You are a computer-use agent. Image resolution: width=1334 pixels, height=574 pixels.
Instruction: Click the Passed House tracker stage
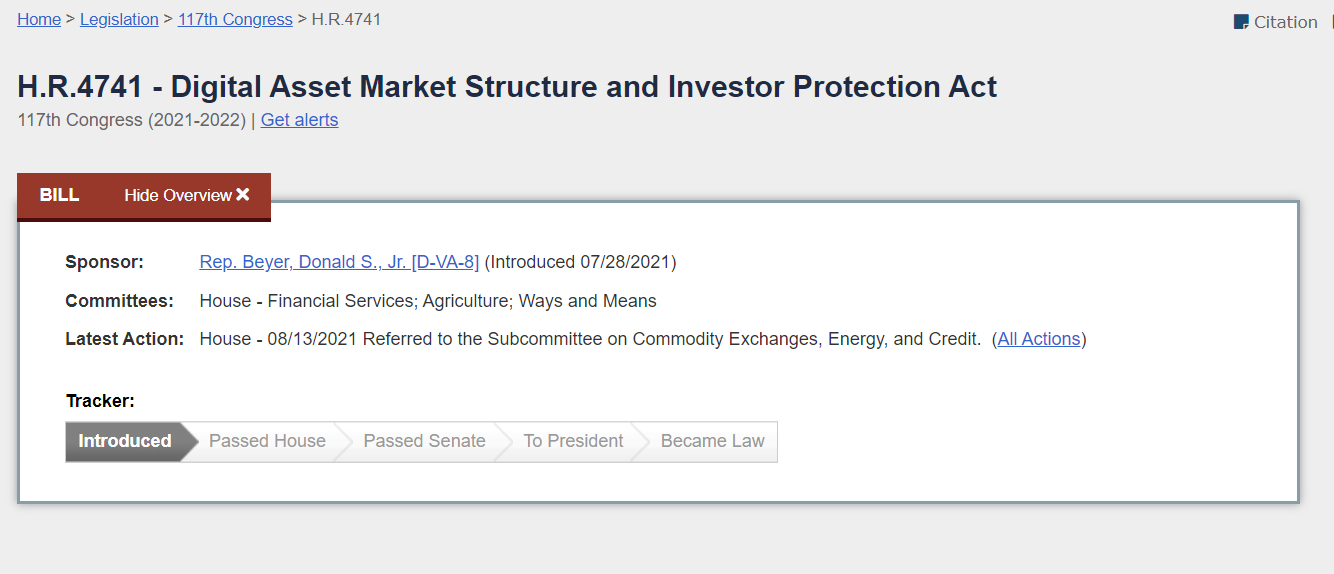coord(267,441)
